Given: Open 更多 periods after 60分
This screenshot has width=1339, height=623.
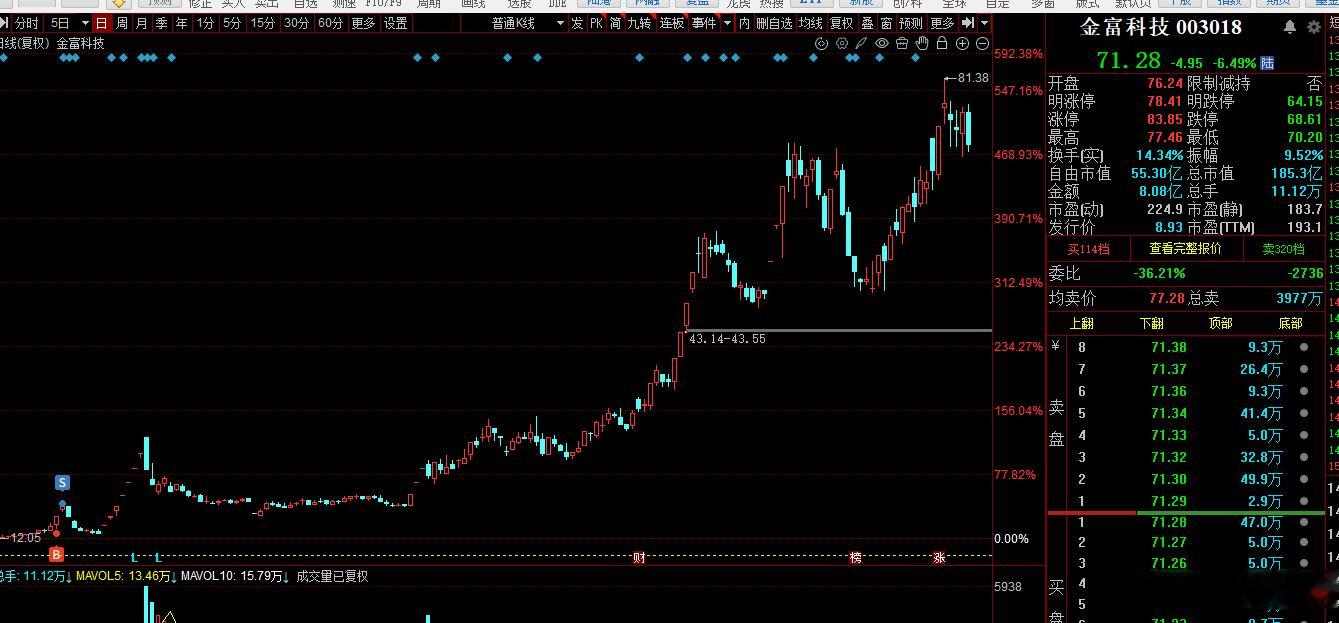Looking at the screenshot, I should point(364,23).
